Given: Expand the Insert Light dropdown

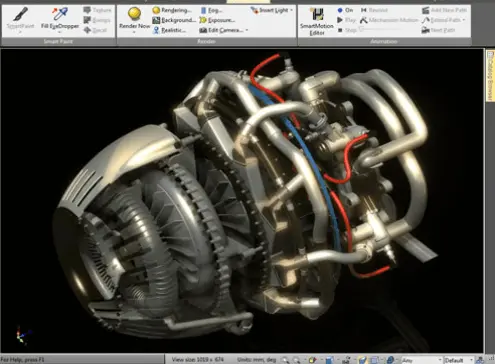Looking at the screenshot, I should (291, 10).
